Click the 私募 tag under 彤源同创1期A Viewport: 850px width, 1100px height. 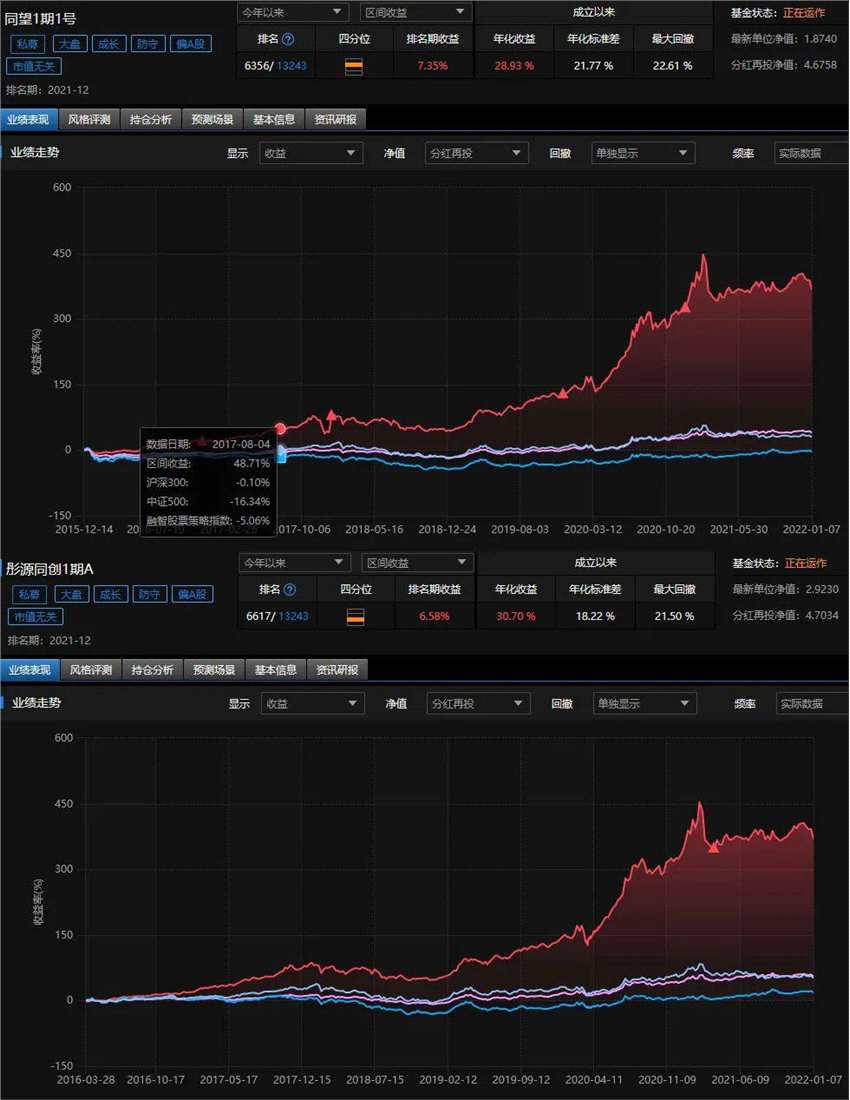click(29, 594)
